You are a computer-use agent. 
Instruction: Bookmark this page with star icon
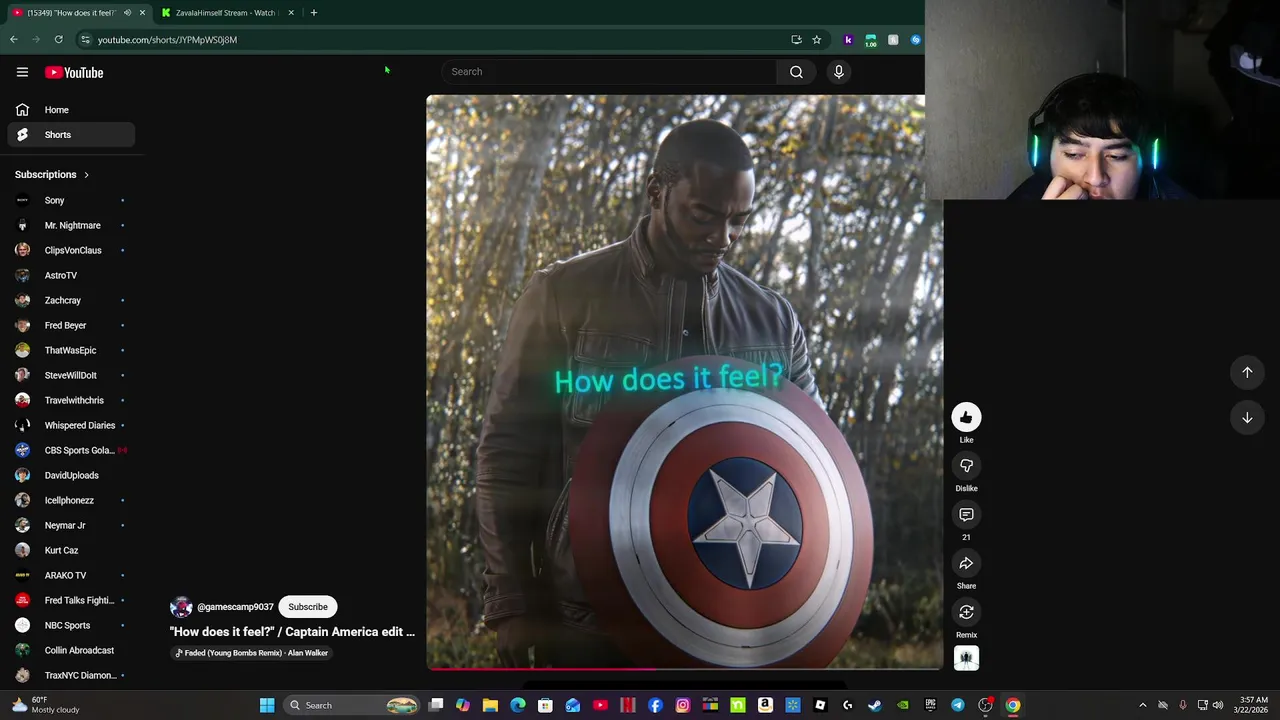pyautogui.click(x=816, y=40)
